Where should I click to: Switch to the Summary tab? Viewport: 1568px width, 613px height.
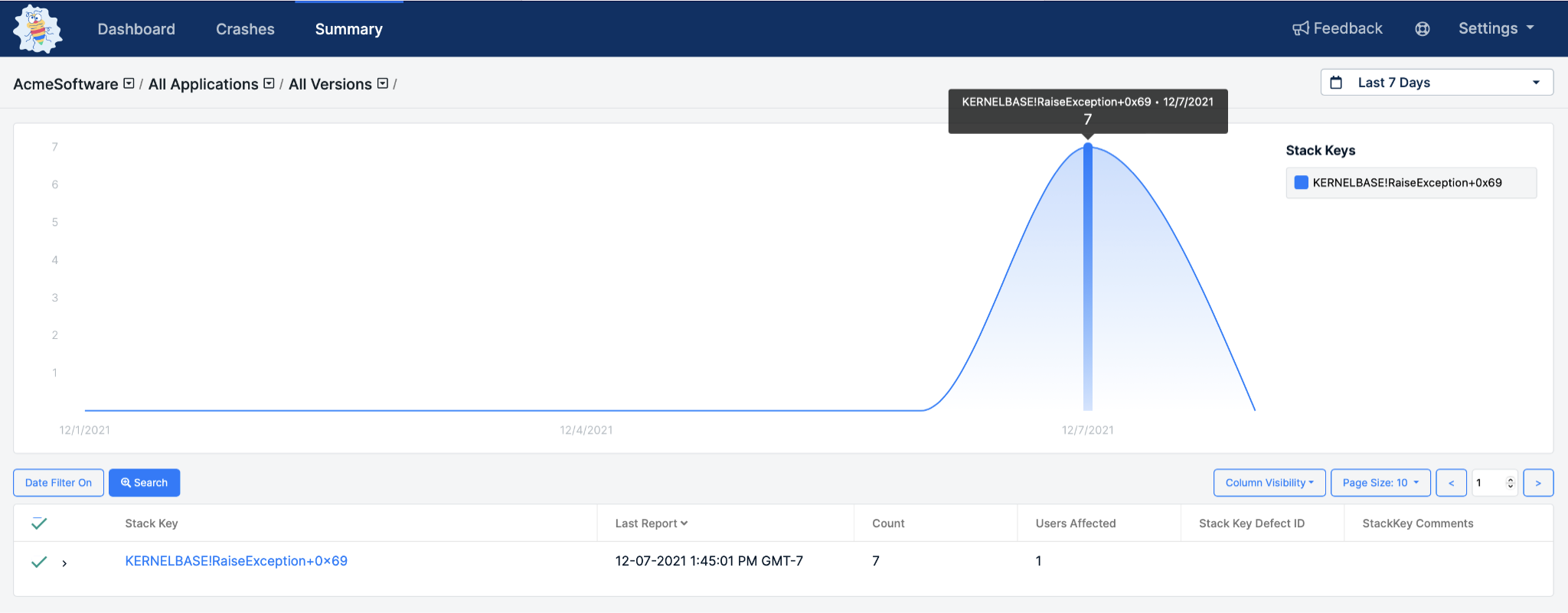pyautogui.click(x=348, y=29)
